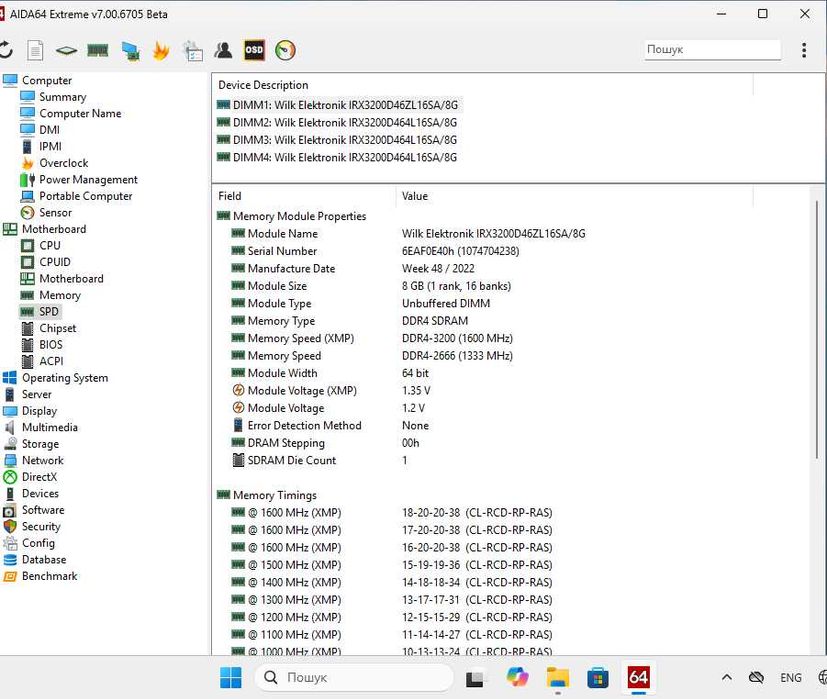Screen dimensions: 827x699
Task: Open the CPU page
Action: (50, 245)
